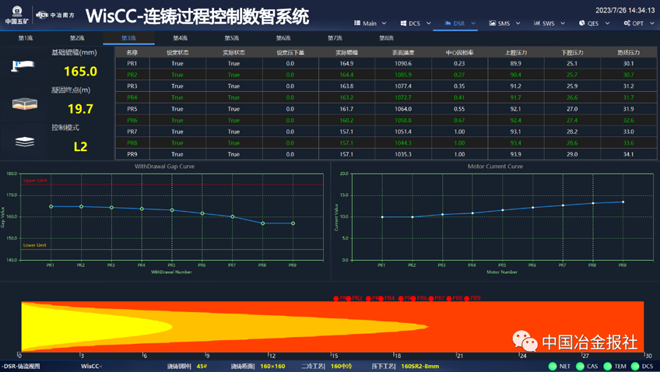Click the SMS picture icon
Screen dimensions: 660x372
tap(492, 23)
